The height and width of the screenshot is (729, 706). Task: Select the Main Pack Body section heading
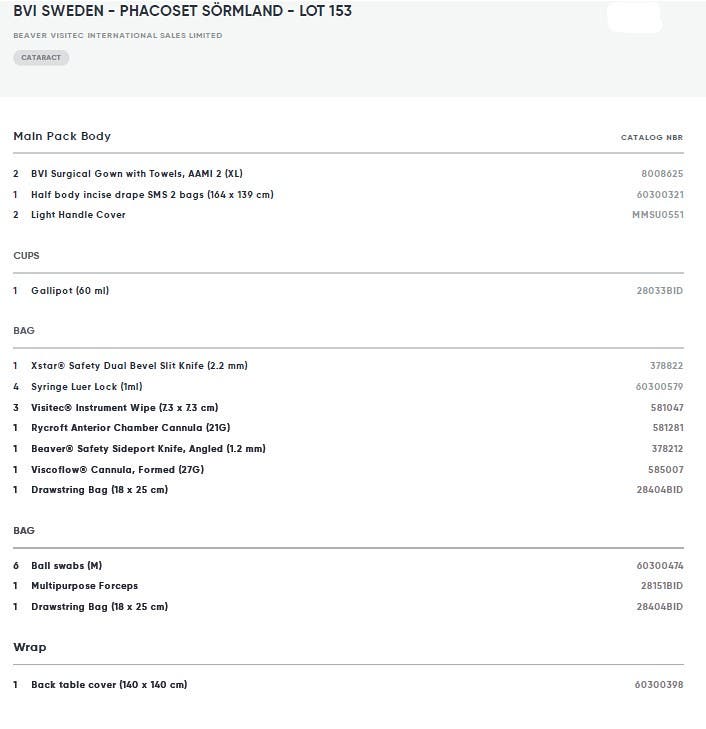pos(62,136)
